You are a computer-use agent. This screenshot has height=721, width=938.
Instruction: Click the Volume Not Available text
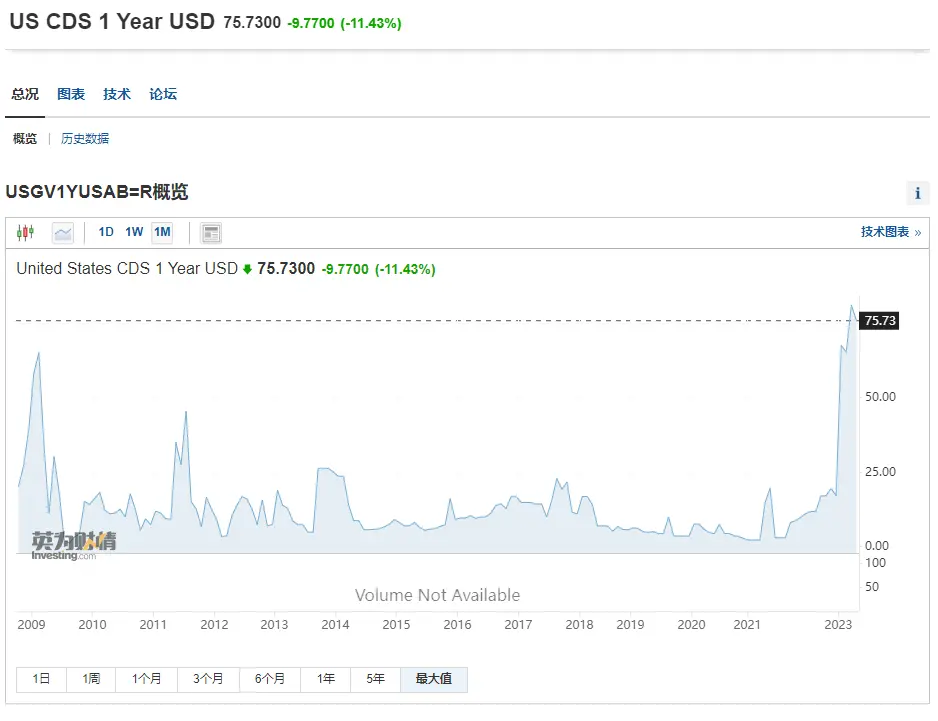pos(437,595)
